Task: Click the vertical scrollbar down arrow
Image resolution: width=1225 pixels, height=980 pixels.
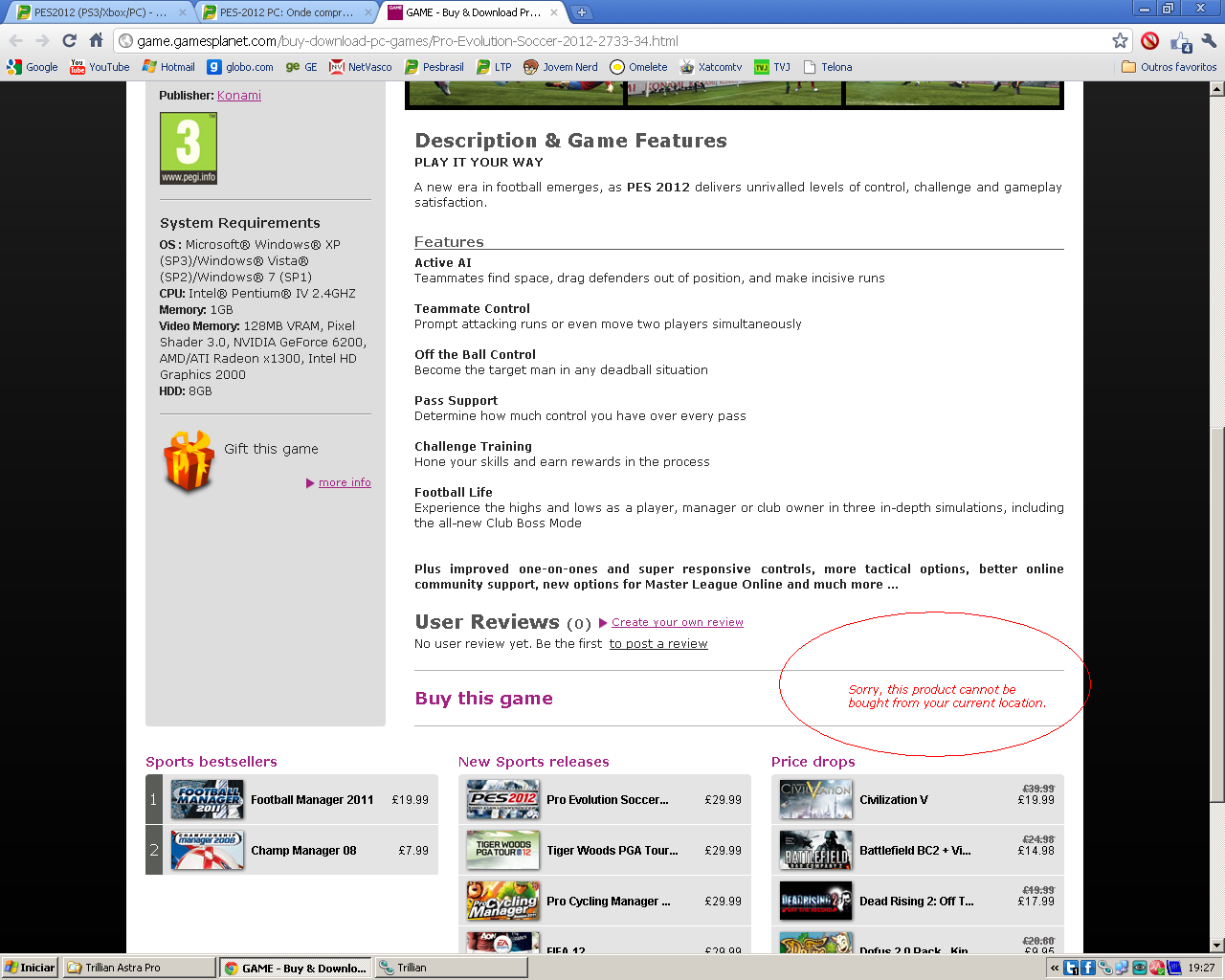Action: 1217,946
